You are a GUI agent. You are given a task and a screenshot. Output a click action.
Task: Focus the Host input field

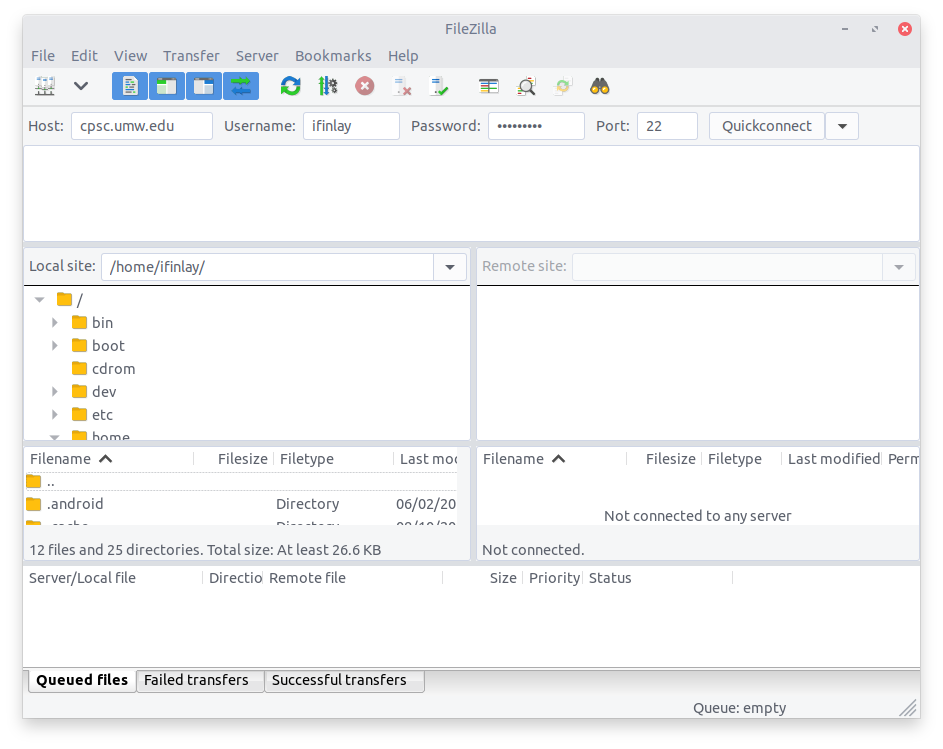click(x=142, y=126)
